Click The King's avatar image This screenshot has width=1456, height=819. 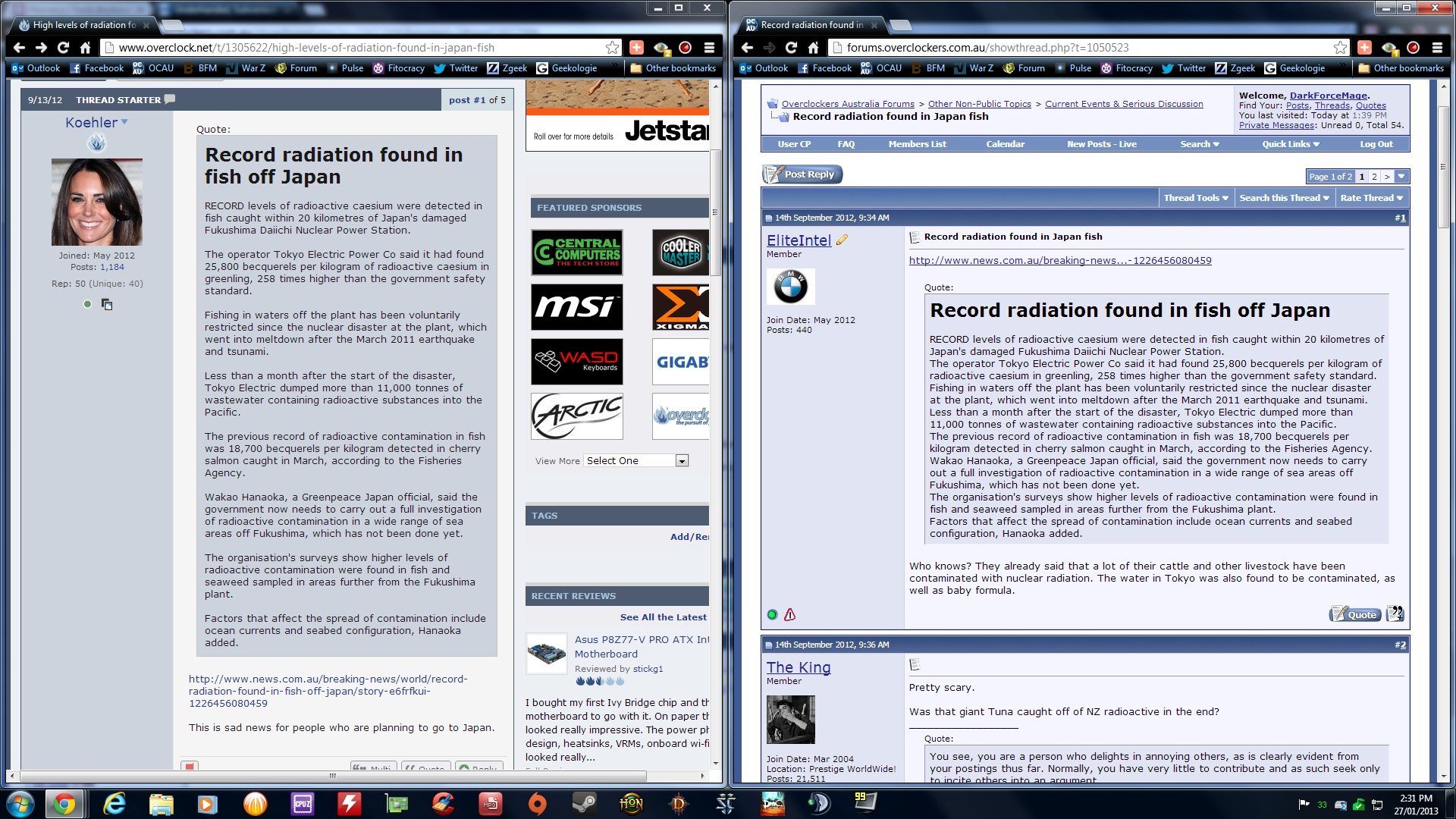tap(790, 720)
